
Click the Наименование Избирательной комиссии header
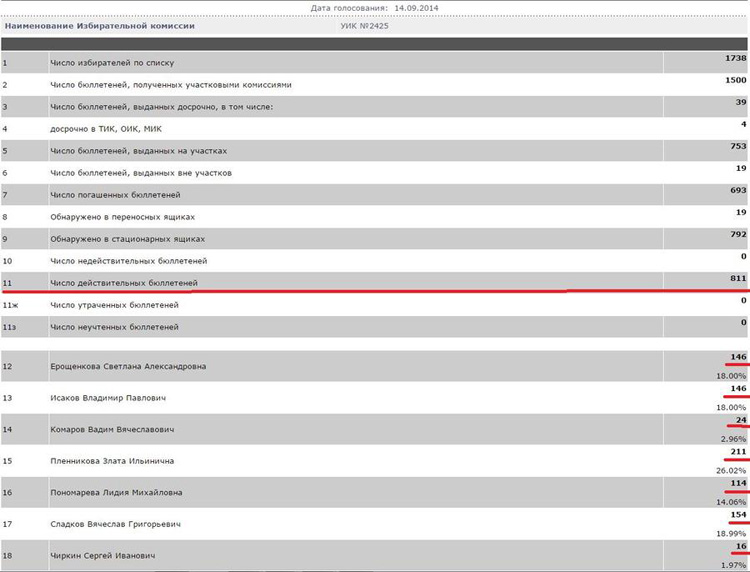pyautogui.click(x=100, y=26)
